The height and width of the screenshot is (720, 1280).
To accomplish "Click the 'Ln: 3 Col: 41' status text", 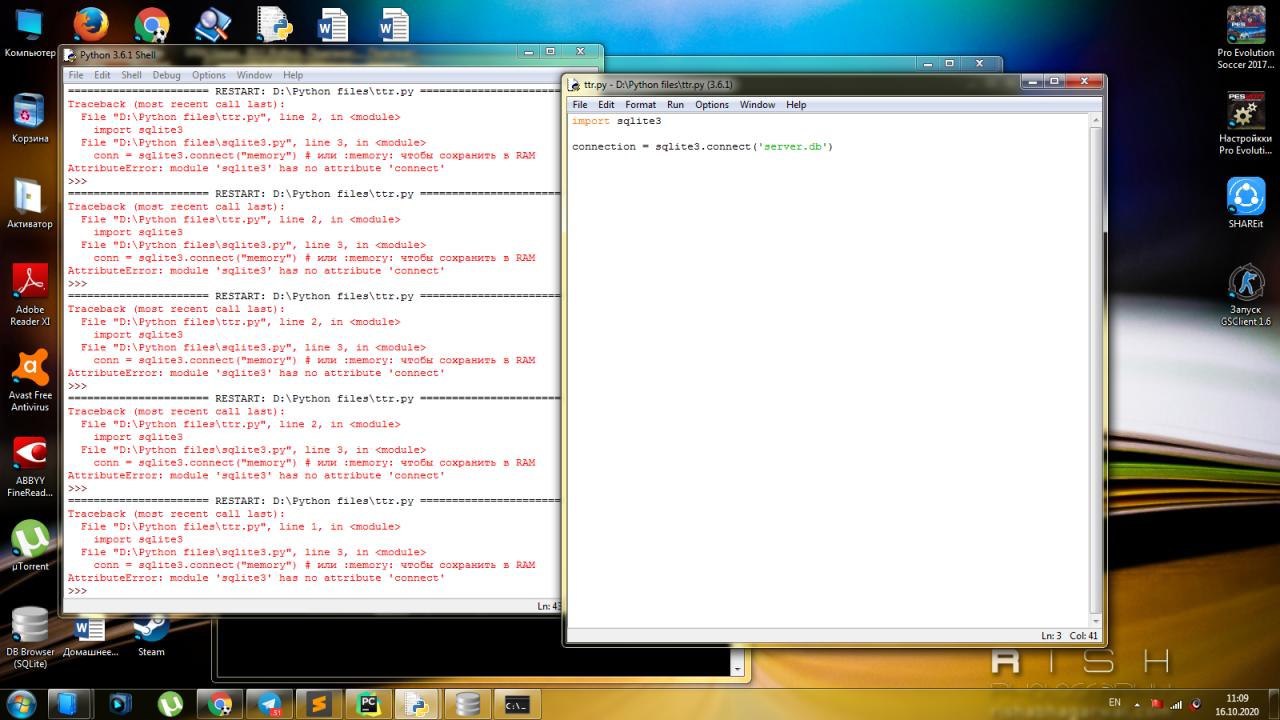I will click(1069, 636).
